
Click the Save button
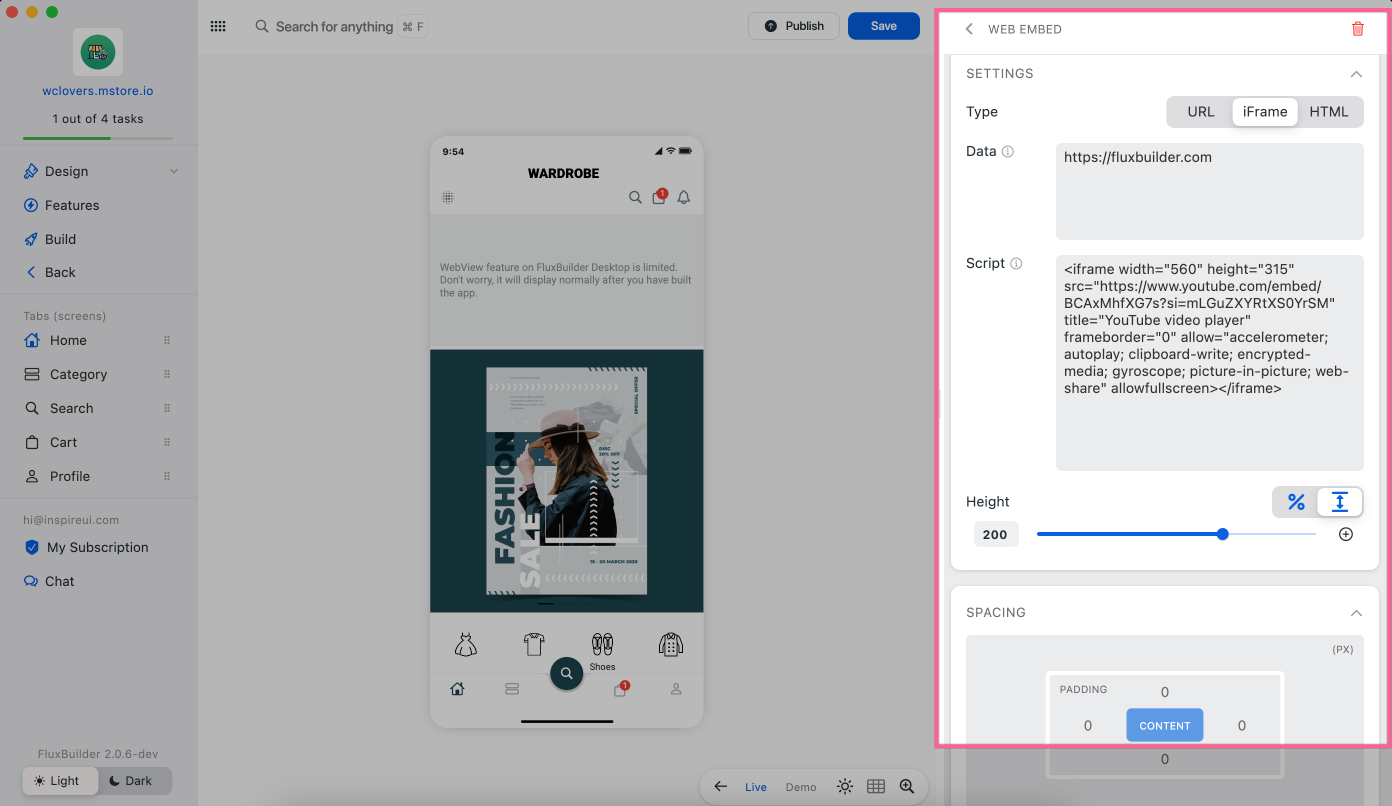[x=883, y=26]
